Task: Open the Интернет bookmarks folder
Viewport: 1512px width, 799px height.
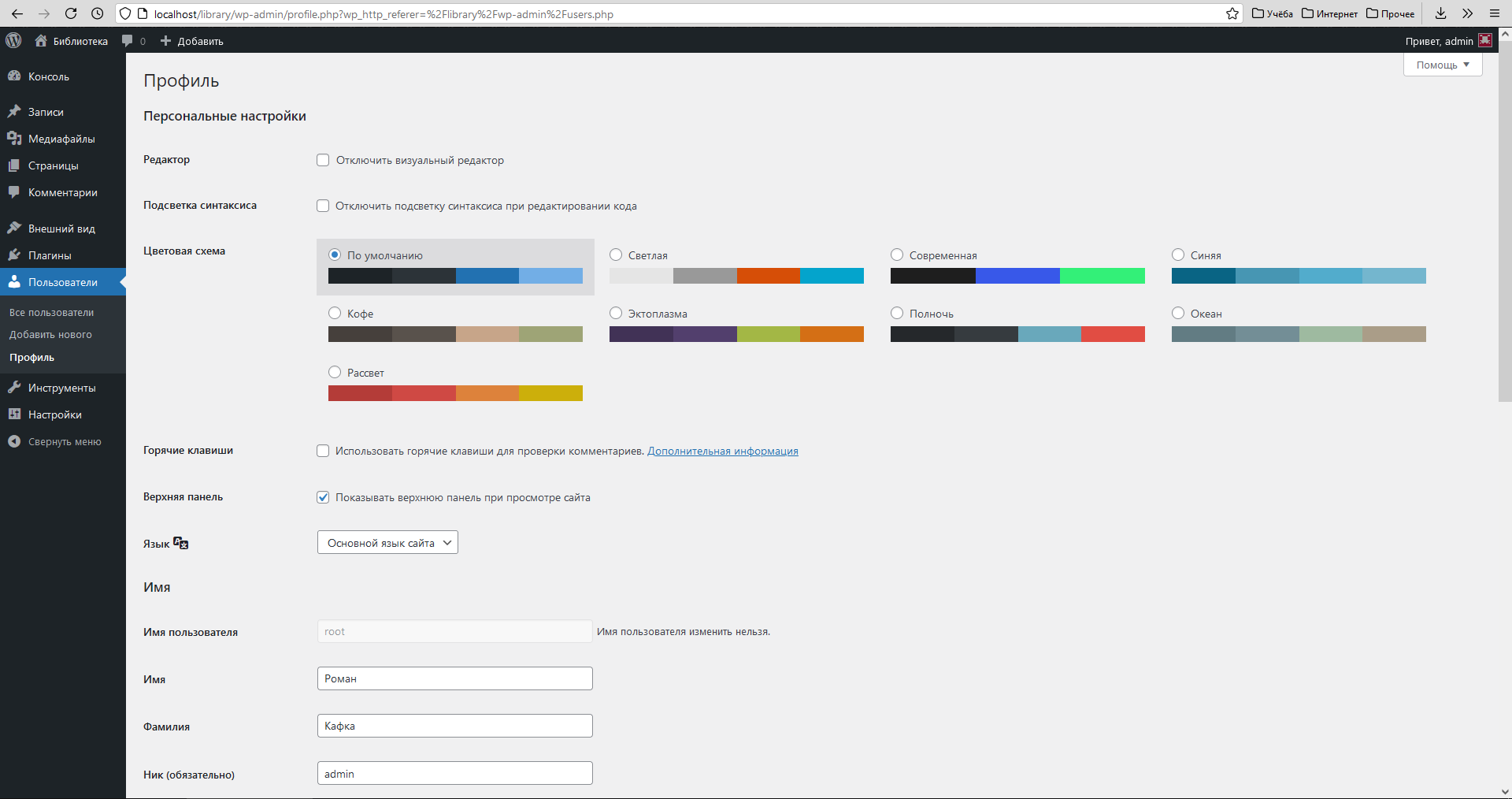Action: (x=1329, y=13)
